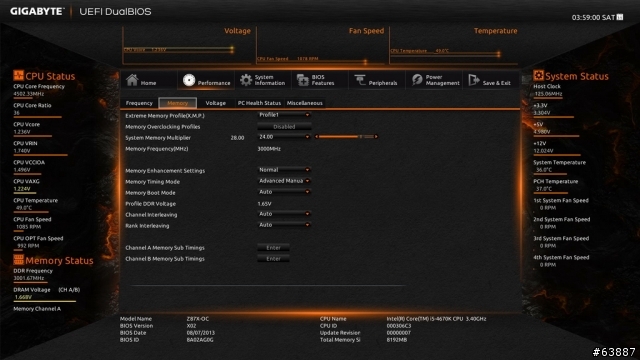The image size is (640, 360).
Task: Click the Total Memory 8192MB value
Action: point(396,340)
